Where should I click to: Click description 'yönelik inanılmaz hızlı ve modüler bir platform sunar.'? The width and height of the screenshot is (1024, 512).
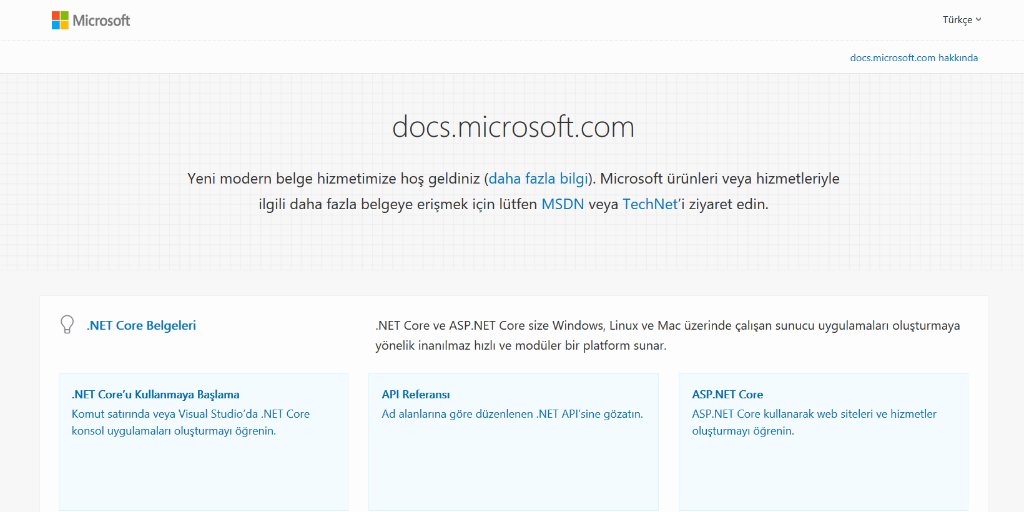(521, 346)
